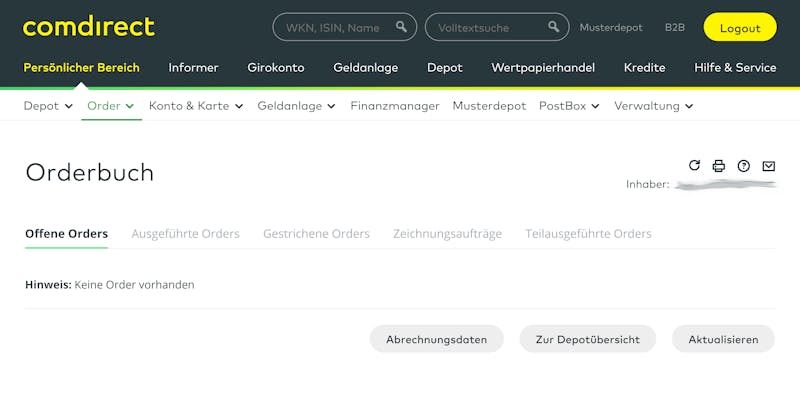This screenshot has height=393, width=800.
Task: Click the Abrechnungsdaten button
Action: pyautogui.click(x=437, y=339)
